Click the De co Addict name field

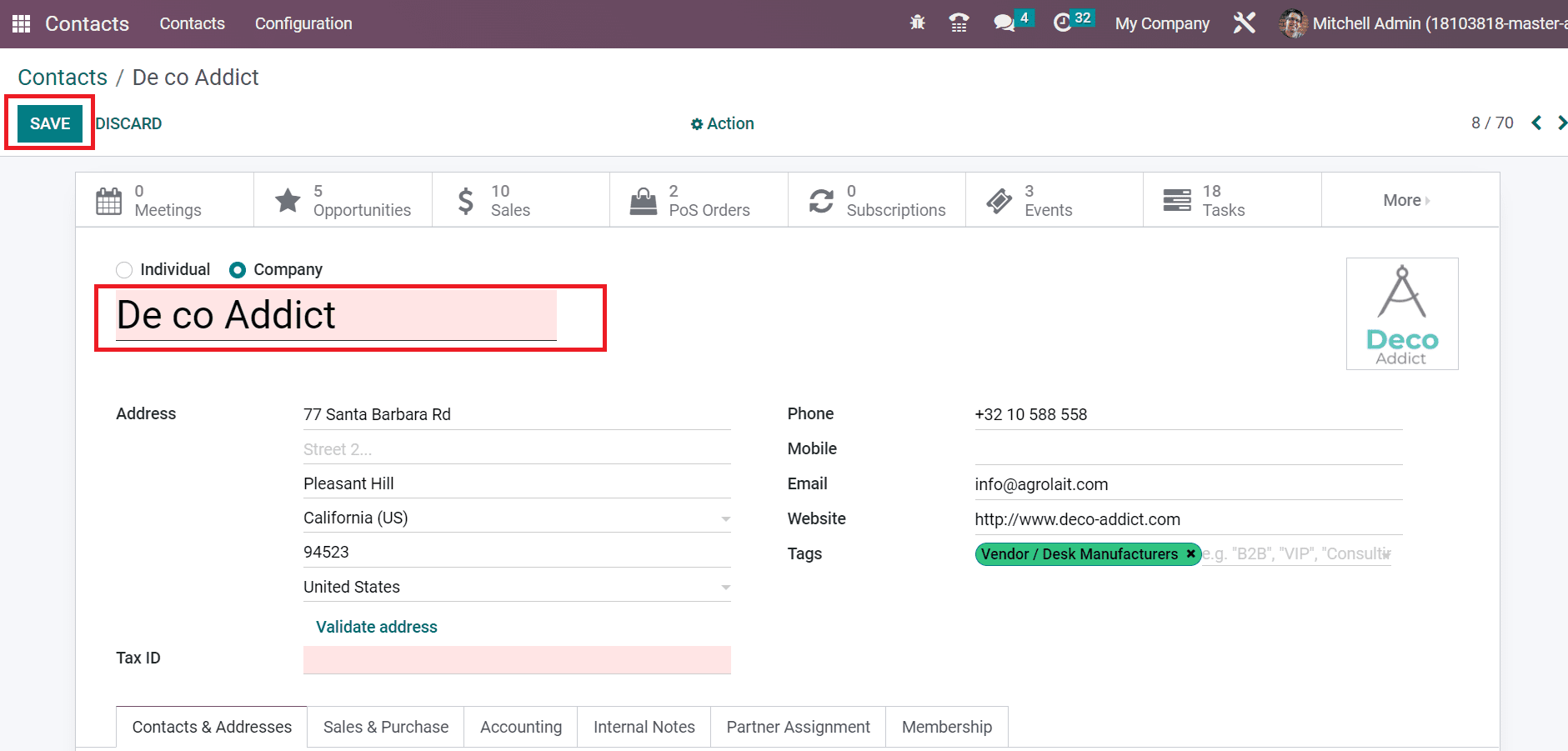[336, 315]
